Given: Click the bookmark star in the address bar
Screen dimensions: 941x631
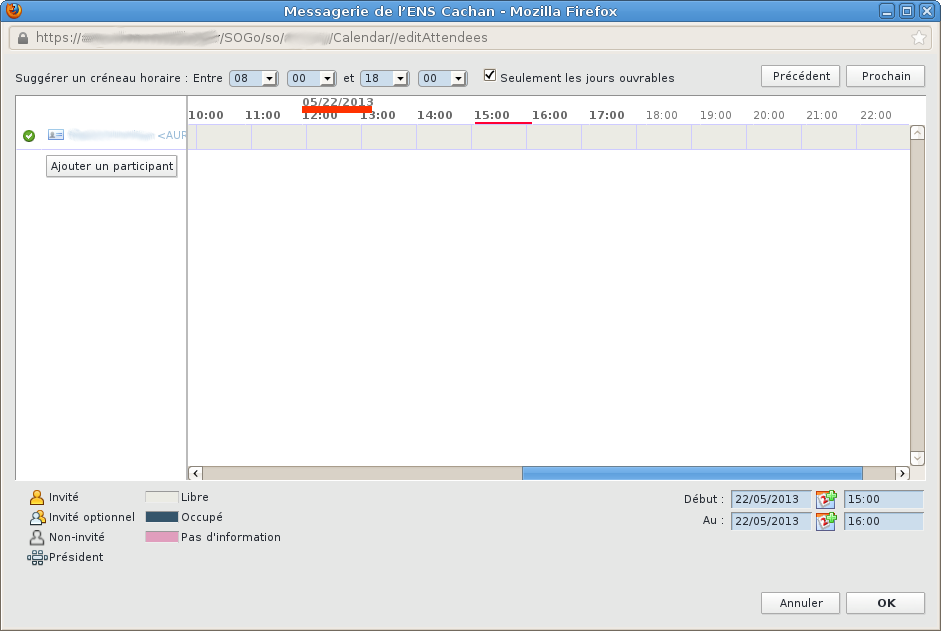Looking at the screenshot, I should pos(918,38).
